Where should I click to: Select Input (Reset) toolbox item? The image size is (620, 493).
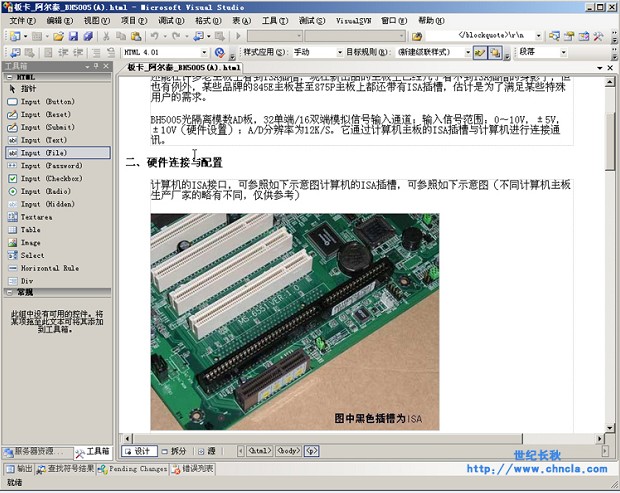click(58, 114)
